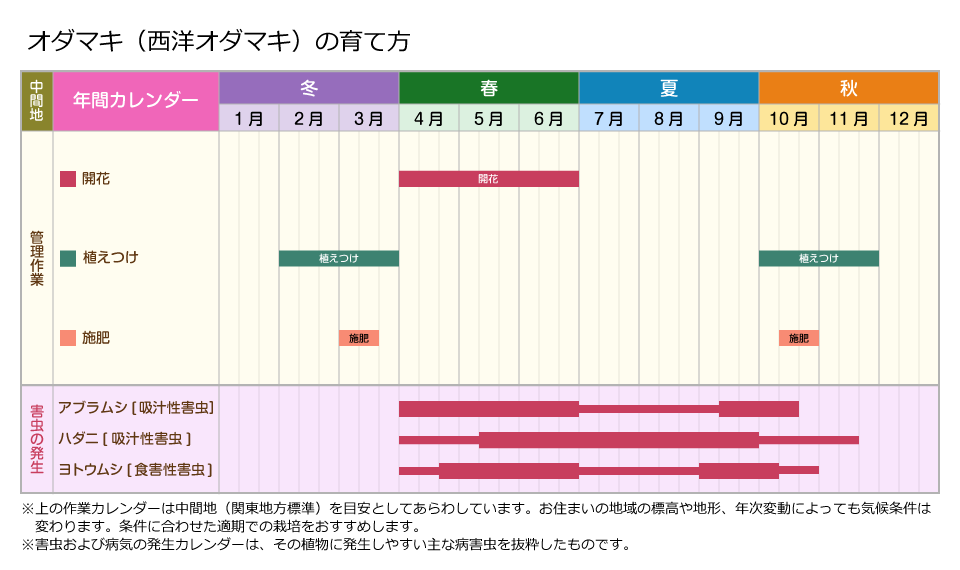Viewport: 960px width, 570px height.
Task: Click the ヨトウムシ [食害性害虫] pest label
Action: [x=136, y=468]
